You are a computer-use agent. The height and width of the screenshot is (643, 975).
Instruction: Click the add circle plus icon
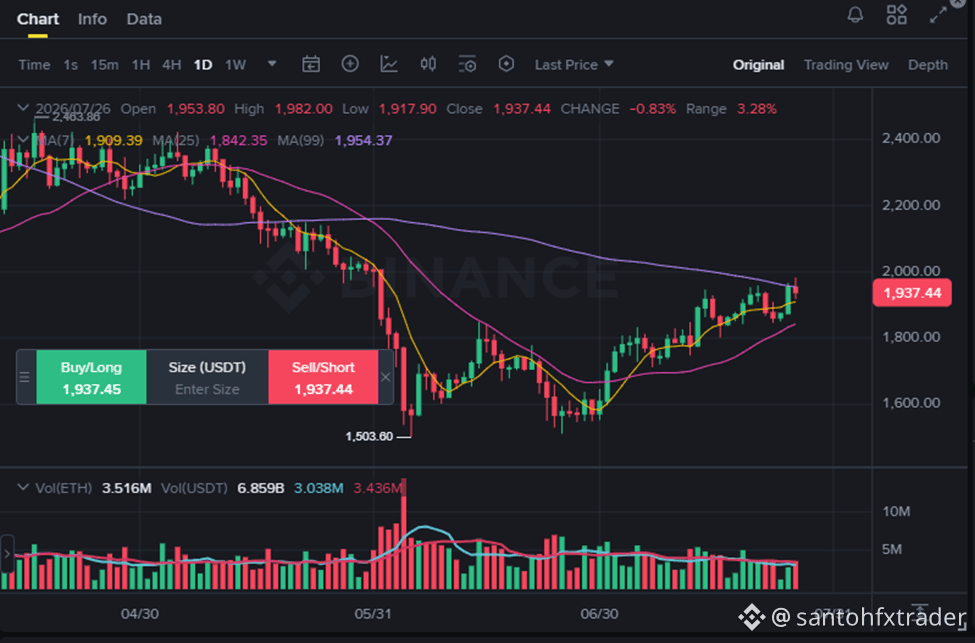click(350, 63)
